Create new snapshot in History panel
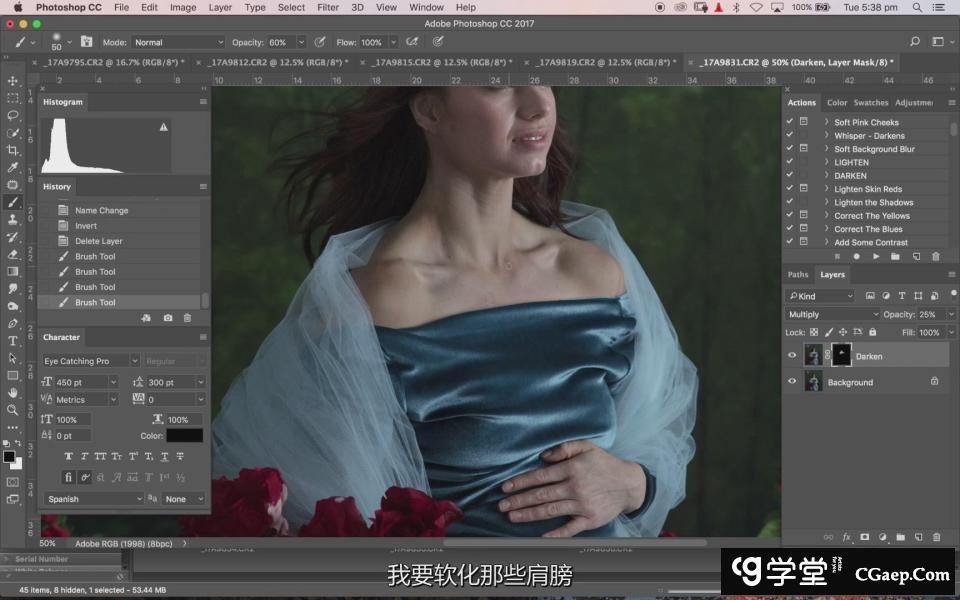 click(167, 318)
